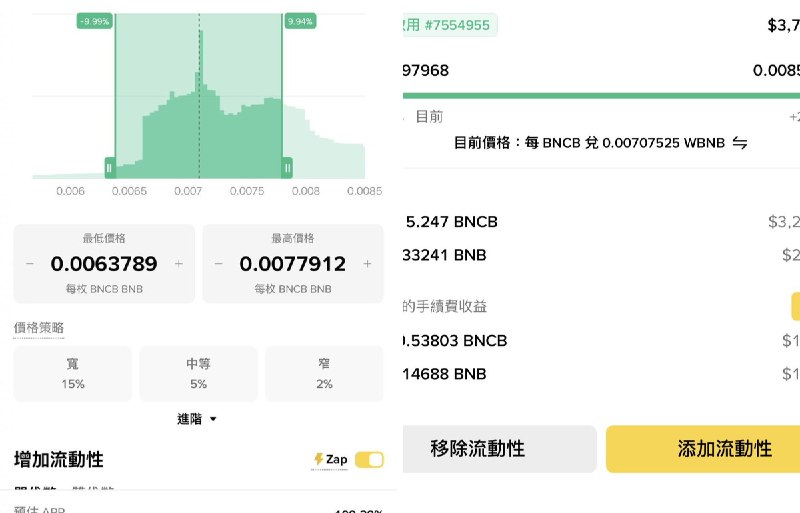Screen dimensions: 800x513
Task: Click the 價格策略 price strategy label
Action: coord(39,328)
